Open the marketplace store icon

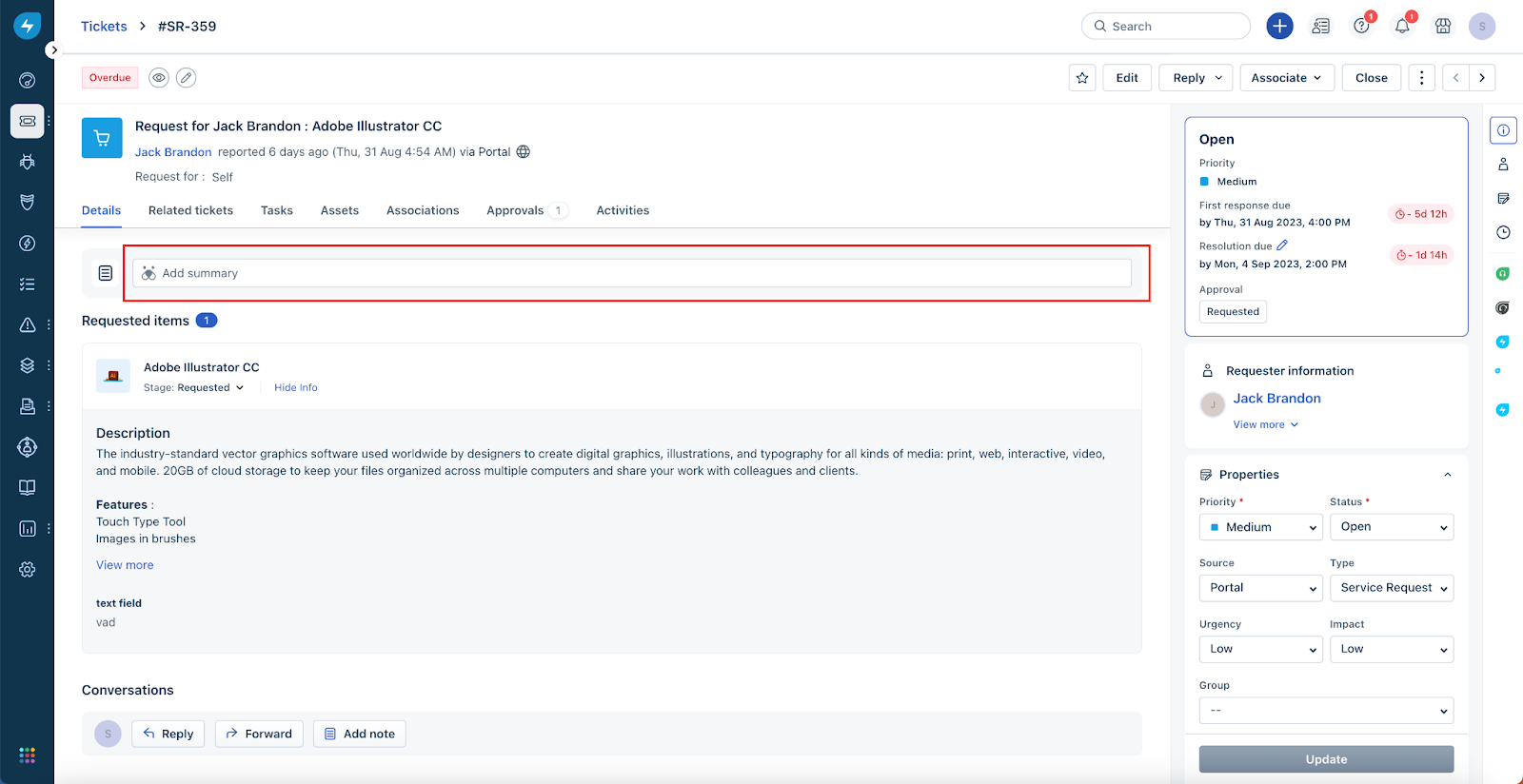coord(1443,26)
